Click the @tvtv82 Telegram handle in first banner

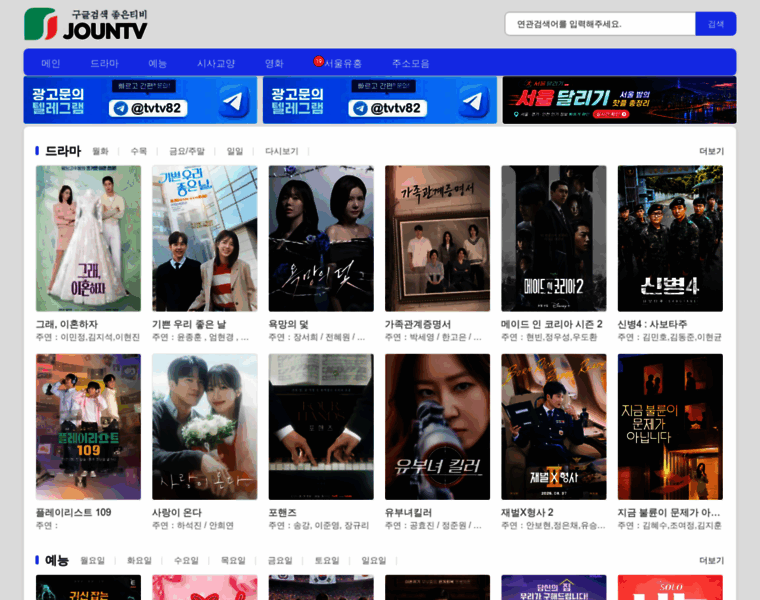148,108
